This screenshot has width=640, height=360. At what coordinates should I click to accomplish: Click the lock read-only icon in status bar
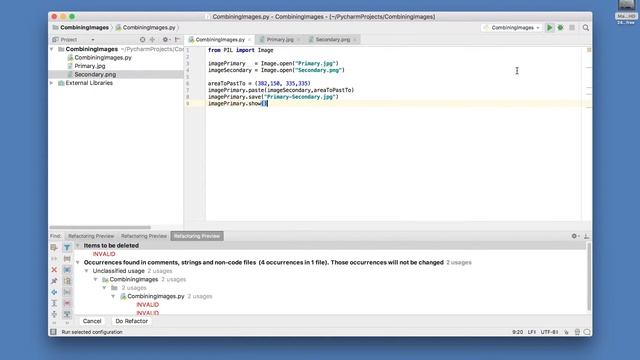567,332
